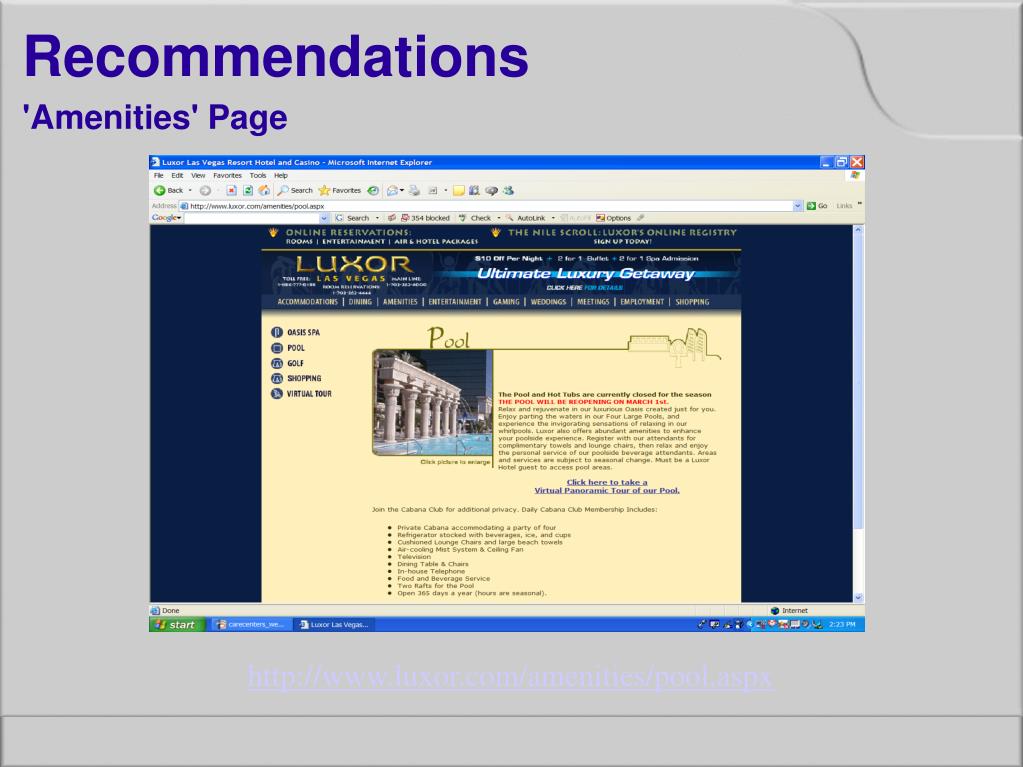Open Employment in Luxor nav bar
Viewport: 1023px width, 767px height.
coord(642,302)
